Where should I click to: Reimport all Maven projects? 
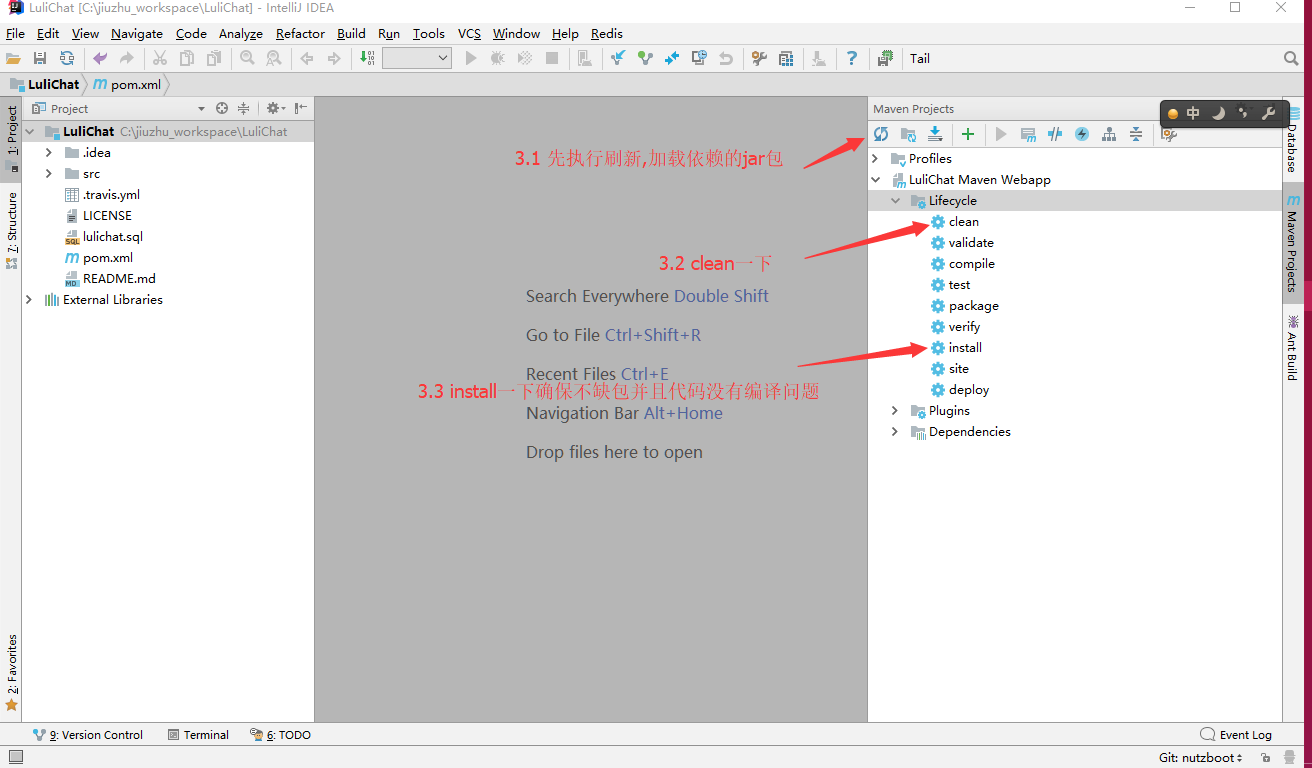pos(881,134)
